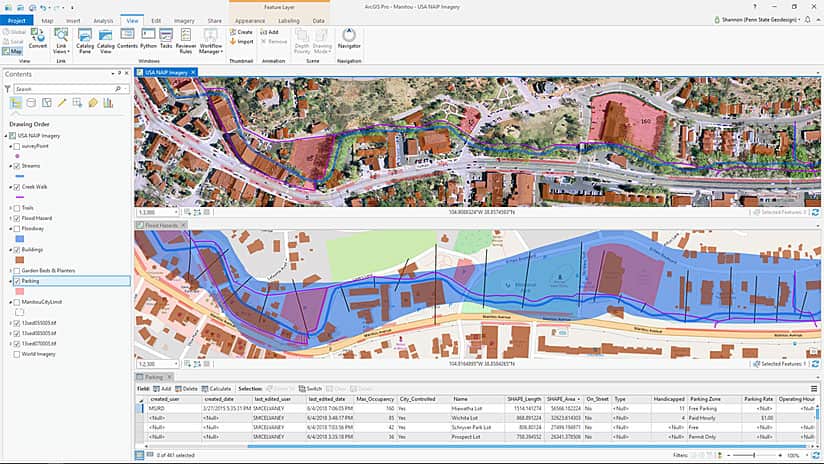The width and height of the screenshot is (824, 464).
Task: Collapse the ManitouCityLimit layer legend
Action: [x=11, y=302]
